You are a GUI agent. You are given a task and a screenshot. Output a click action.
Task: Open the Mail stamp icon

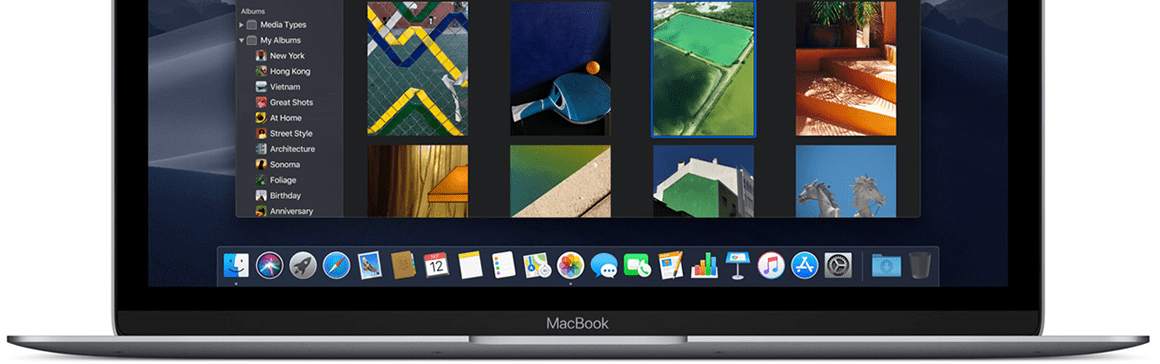click(369, 265)
